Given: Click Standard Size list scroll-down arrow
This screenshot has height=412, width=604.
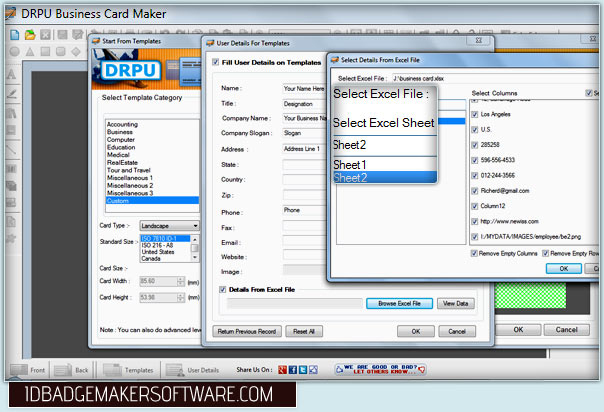Looking at the screenshot, I should point(195,257).
